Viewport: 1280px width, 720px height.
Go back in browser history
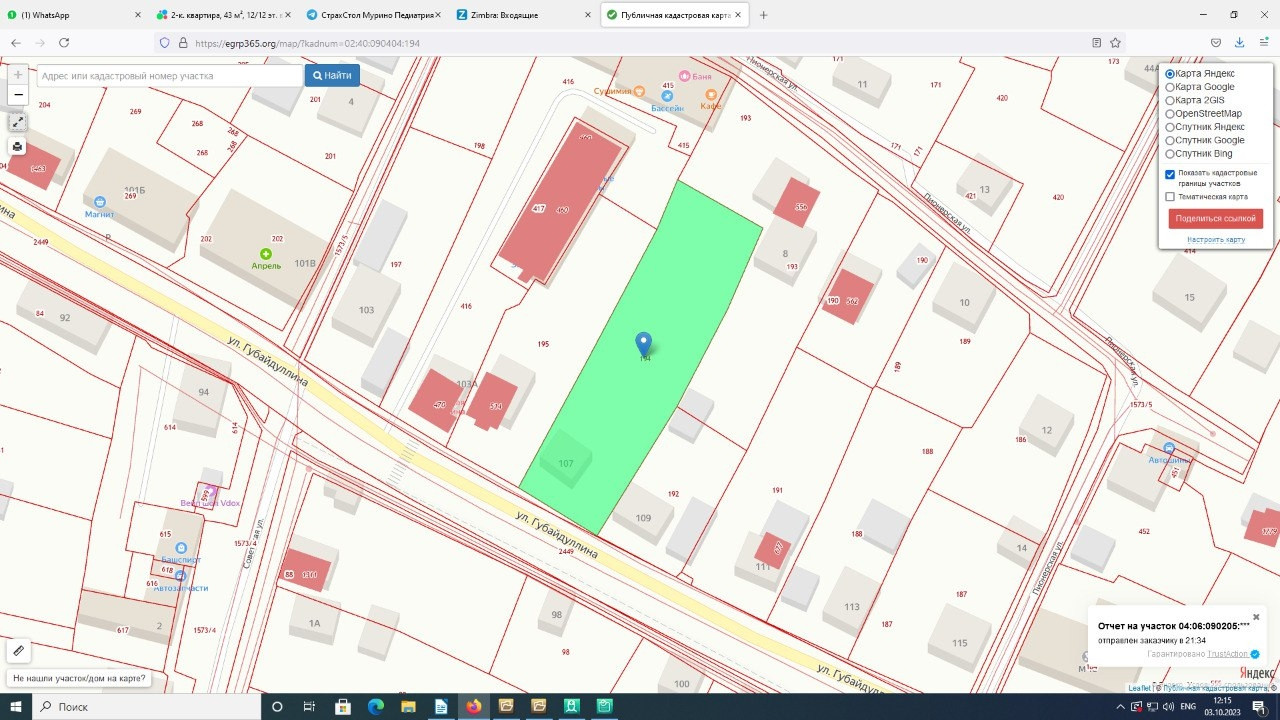tap(16, 43)
